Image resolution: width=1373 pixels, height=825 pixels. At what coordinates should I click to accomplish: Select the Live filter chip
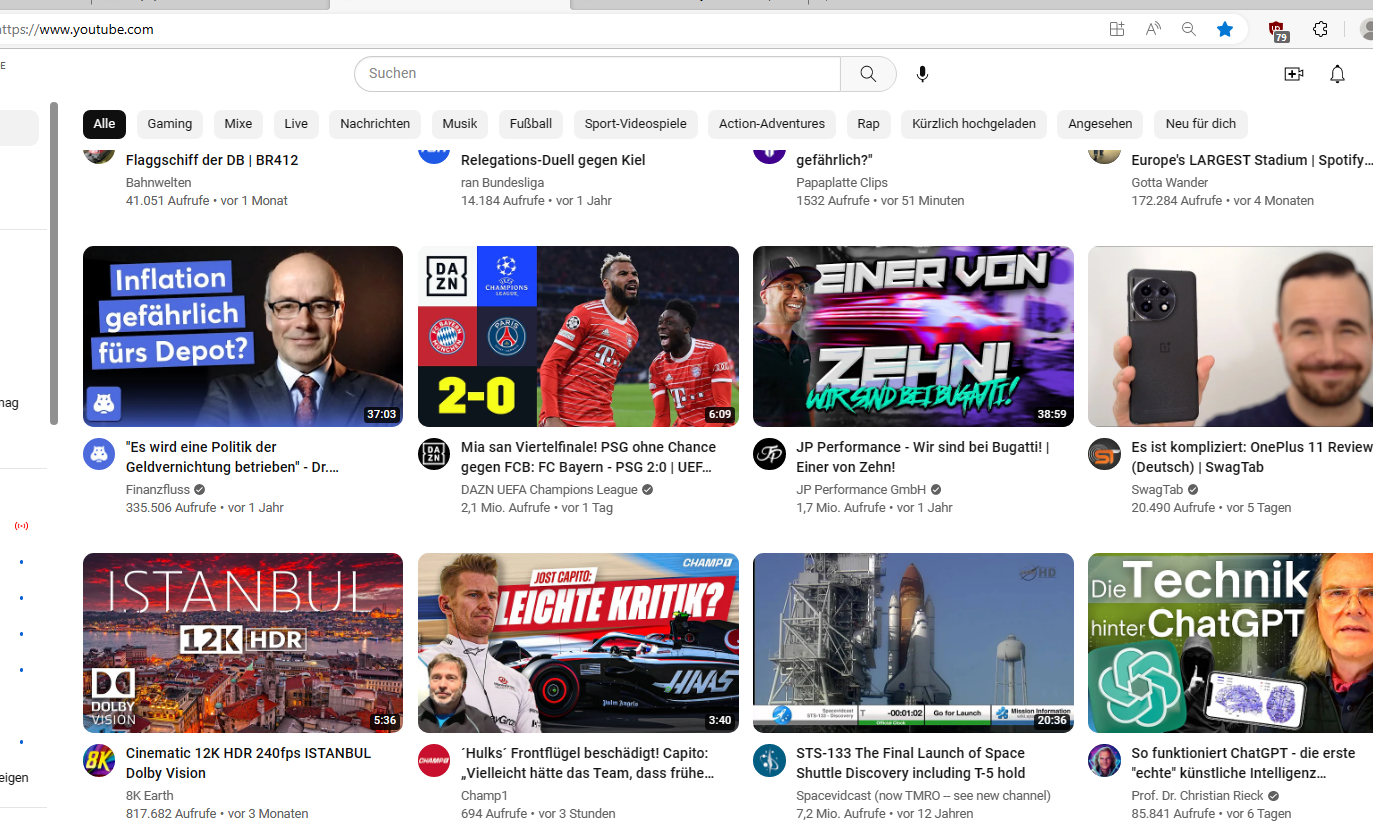click(296, 124)
